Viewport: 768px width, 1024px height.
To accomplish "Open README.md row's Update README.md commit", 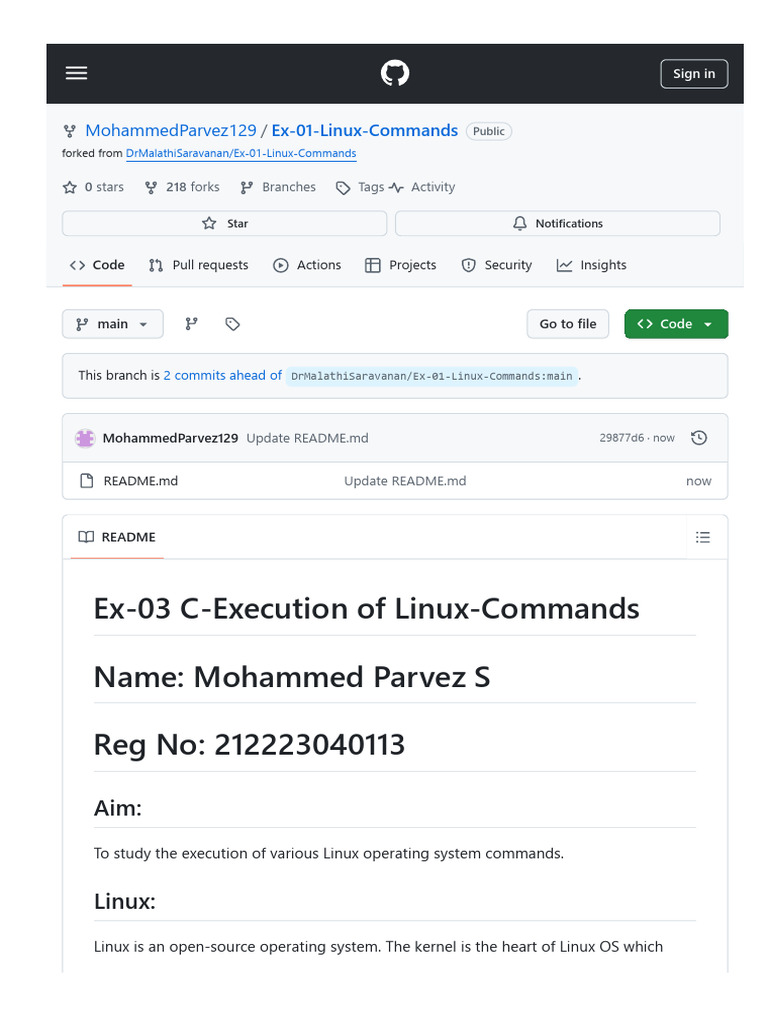I will (x=405, y=481).
